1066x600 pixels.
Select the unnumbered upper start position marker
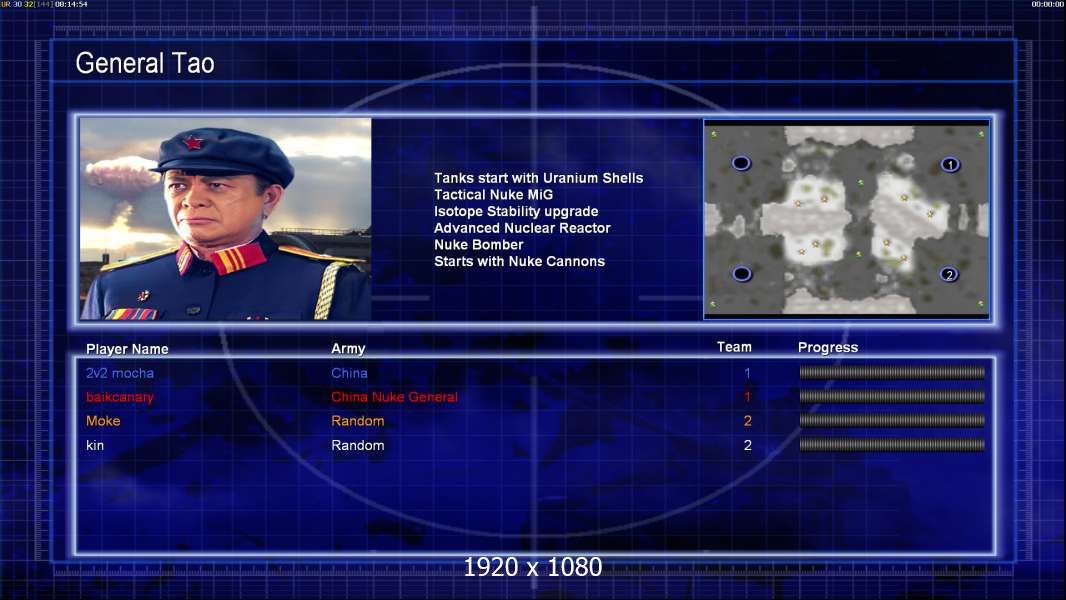click(x=741, y=163)
